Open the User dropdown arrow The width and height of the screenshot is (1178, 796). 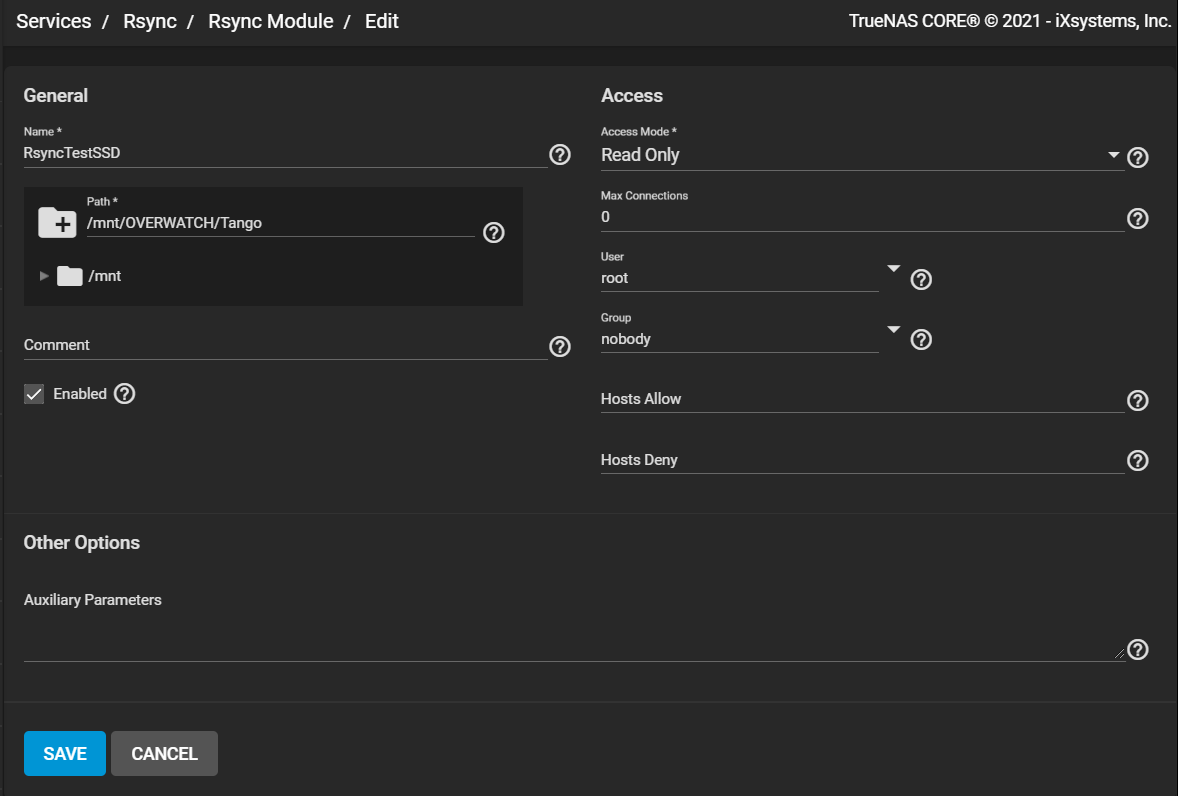point(893,268)
